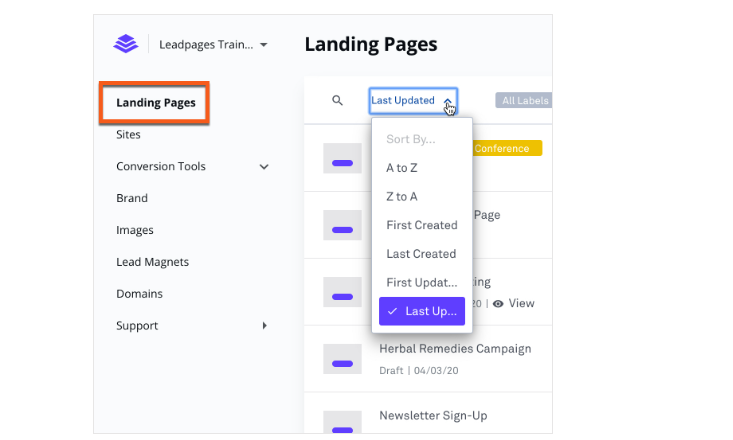
Task: Select Landing Pages in the sidebar
Action: [x=156, y=102]
